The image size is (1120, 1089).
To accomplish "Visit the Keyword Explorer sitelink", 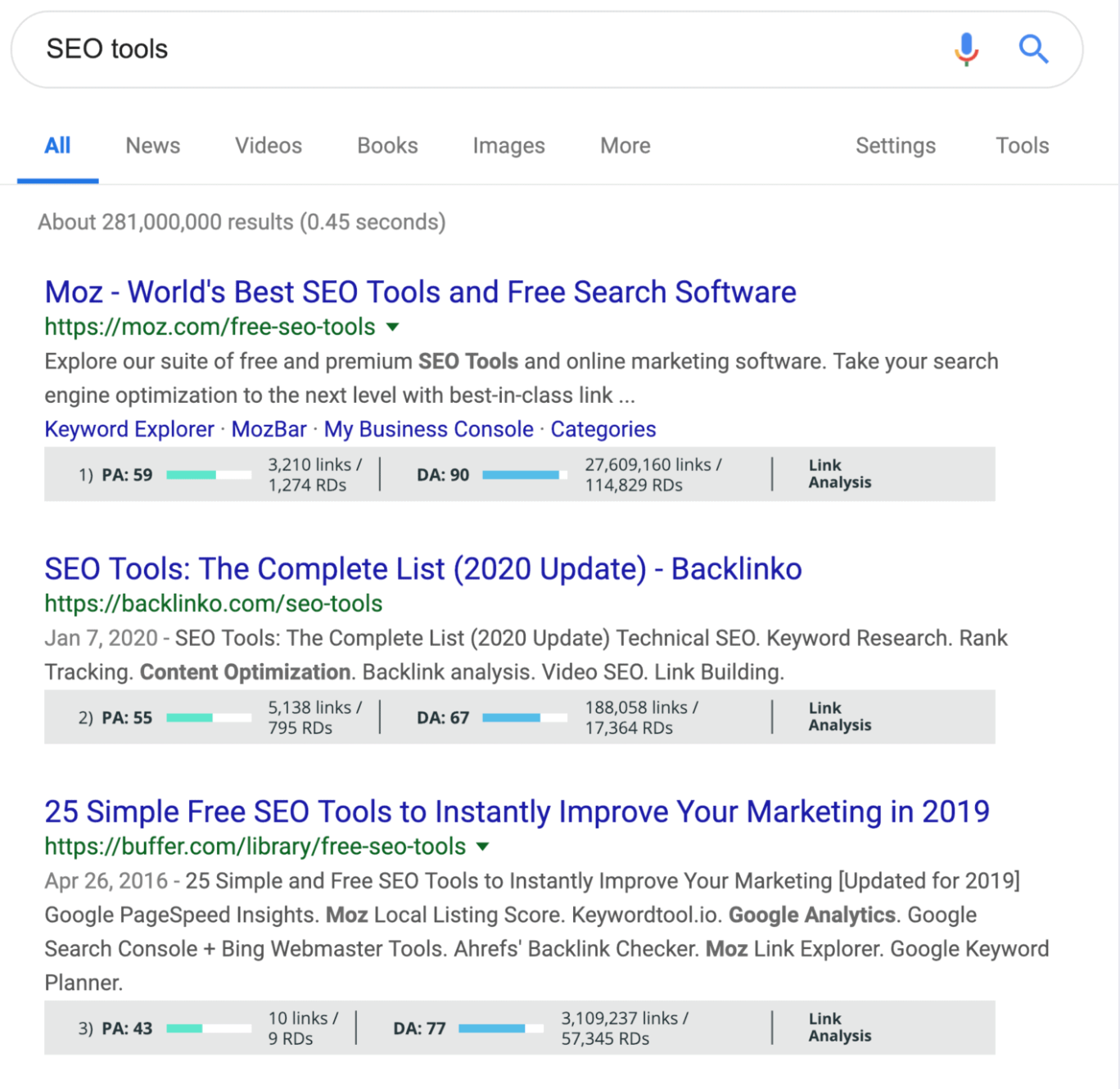I will tap(129, 429).
